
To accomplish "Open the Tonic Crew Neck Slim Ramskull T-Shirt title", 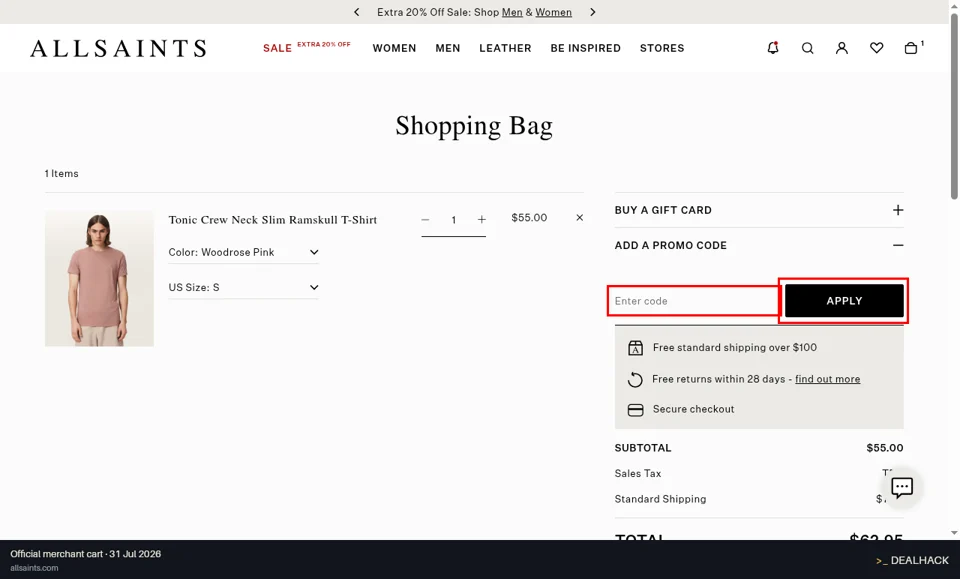I will (x=272, y=220).
